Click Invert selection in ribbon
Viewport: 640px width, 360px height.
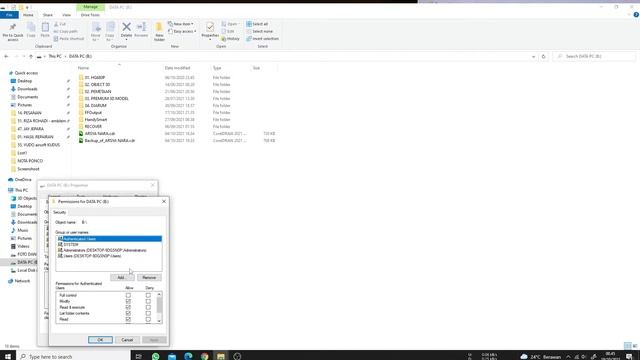tap(263, 39)
